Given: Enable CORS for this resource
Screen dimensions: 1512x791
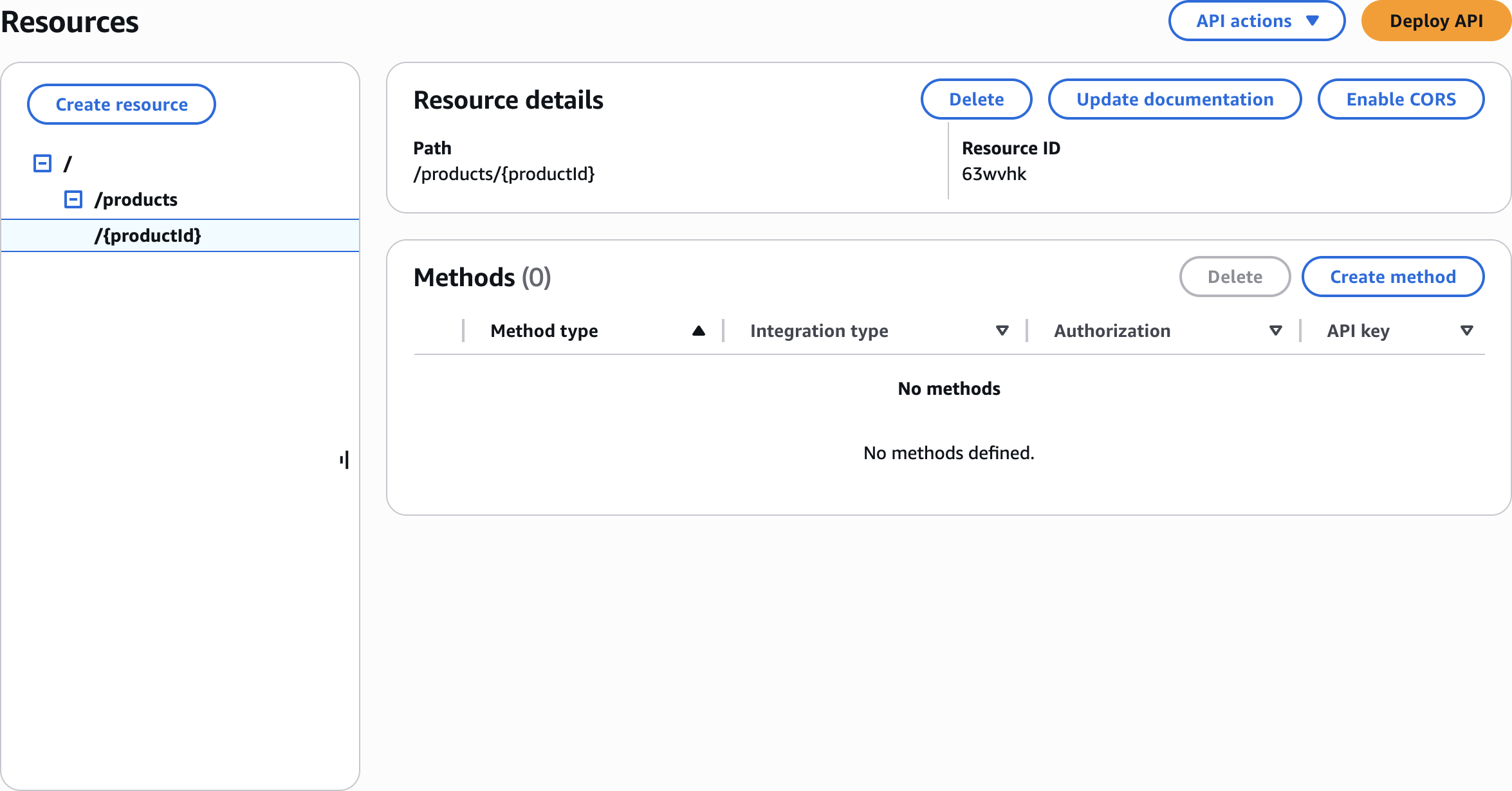Looking at the screenshot, I should pyautogui.click(x=1401, y=100).
